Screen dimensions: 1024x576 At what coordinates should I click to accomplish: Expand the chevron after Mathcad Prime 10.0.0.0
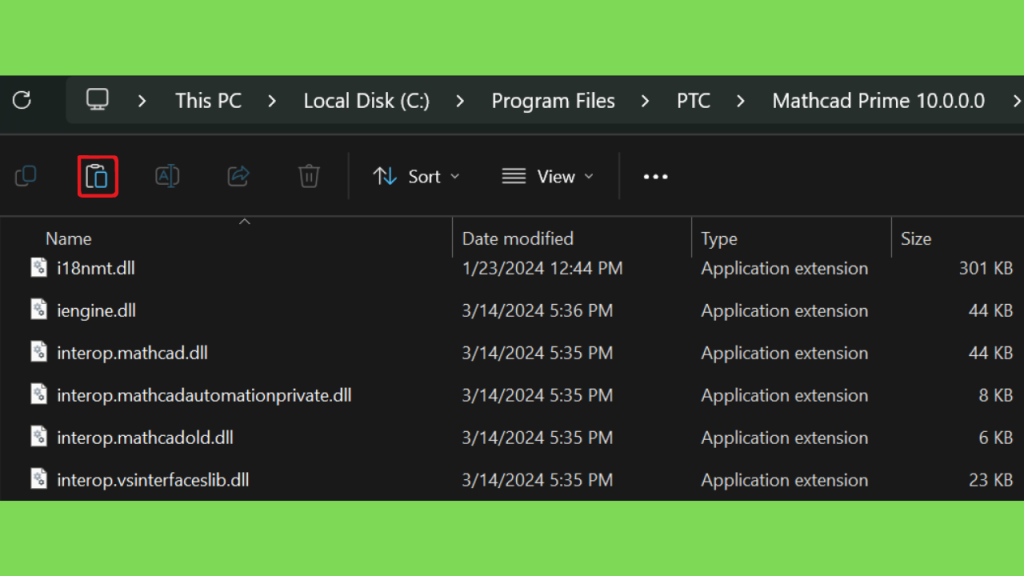(x=1016, y=101)
